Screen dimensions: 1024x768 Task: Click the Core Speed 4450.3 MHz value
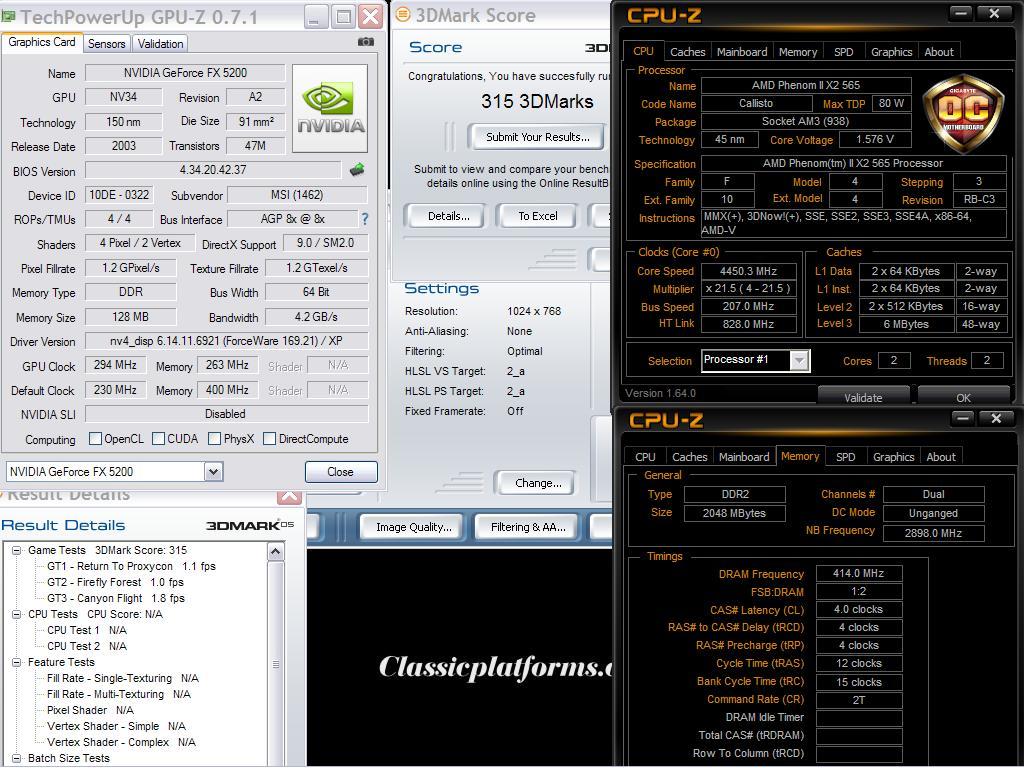click(x=748, y=271)
